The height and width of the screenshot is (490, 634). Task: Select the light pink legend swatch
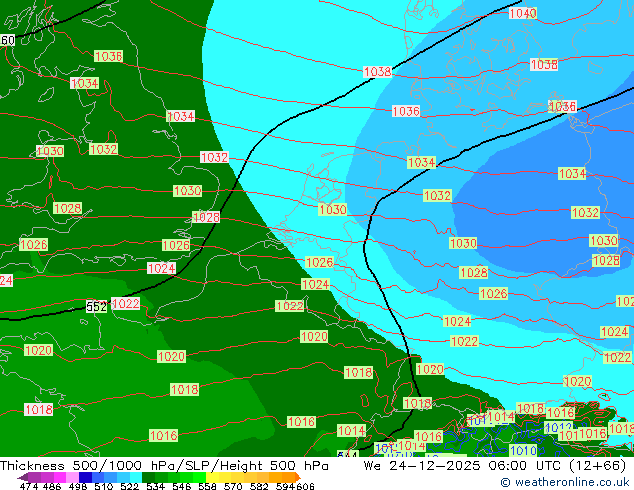coord(72,477)
